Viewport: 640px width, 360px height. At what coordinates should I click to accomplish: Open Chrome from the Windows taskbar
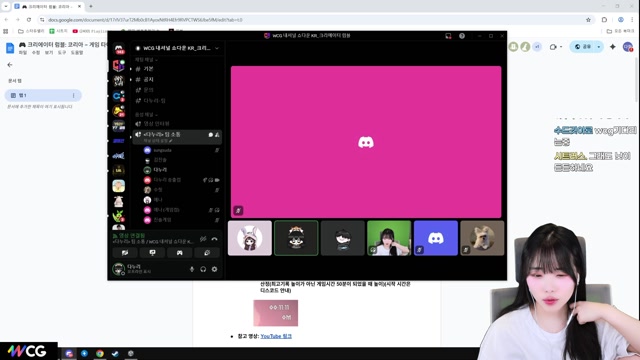pyautogui.click(x=100, y=353)
